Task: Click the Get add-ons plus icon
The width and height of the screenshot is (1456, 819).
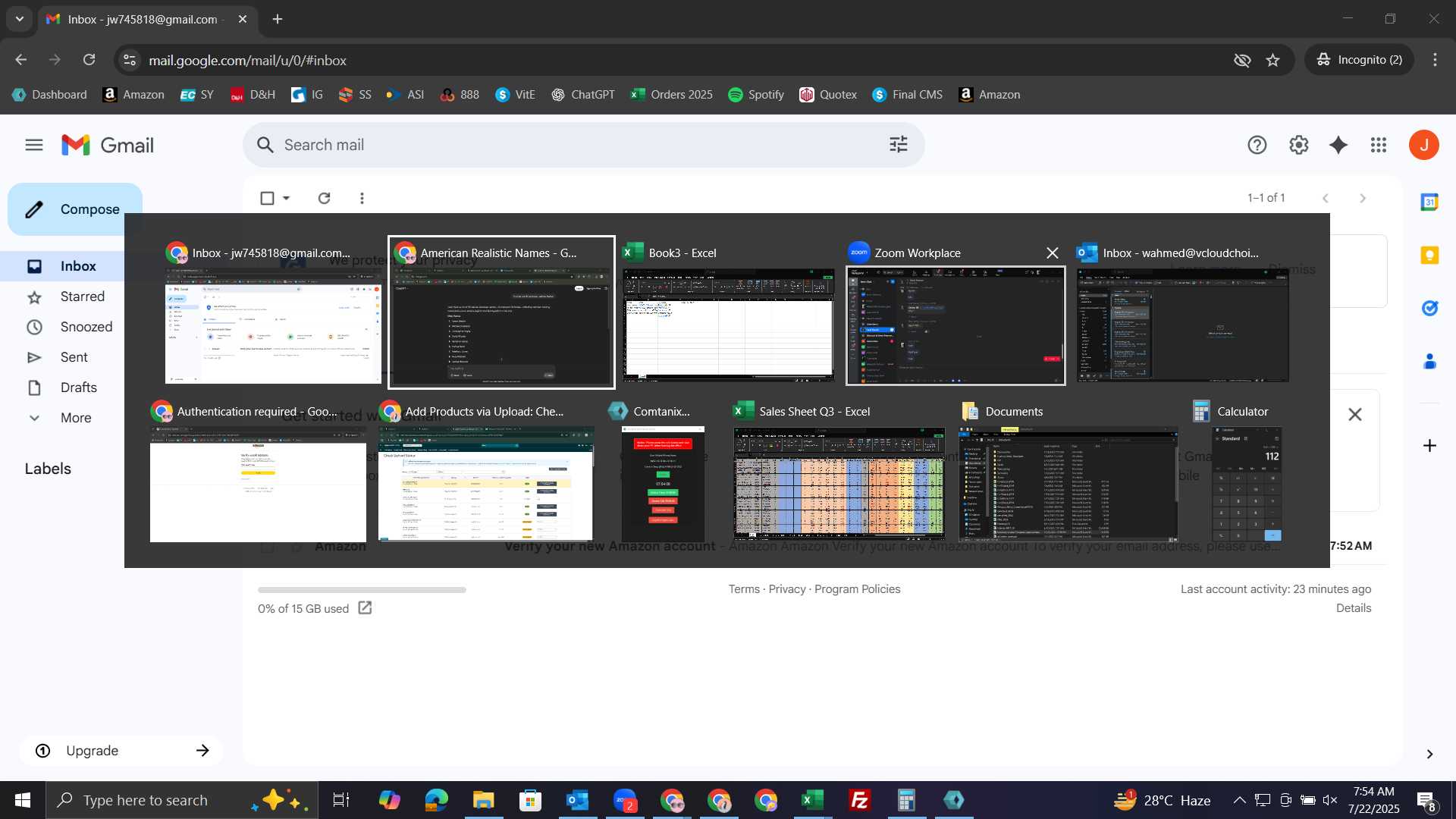Action: tap(1429, 446)
